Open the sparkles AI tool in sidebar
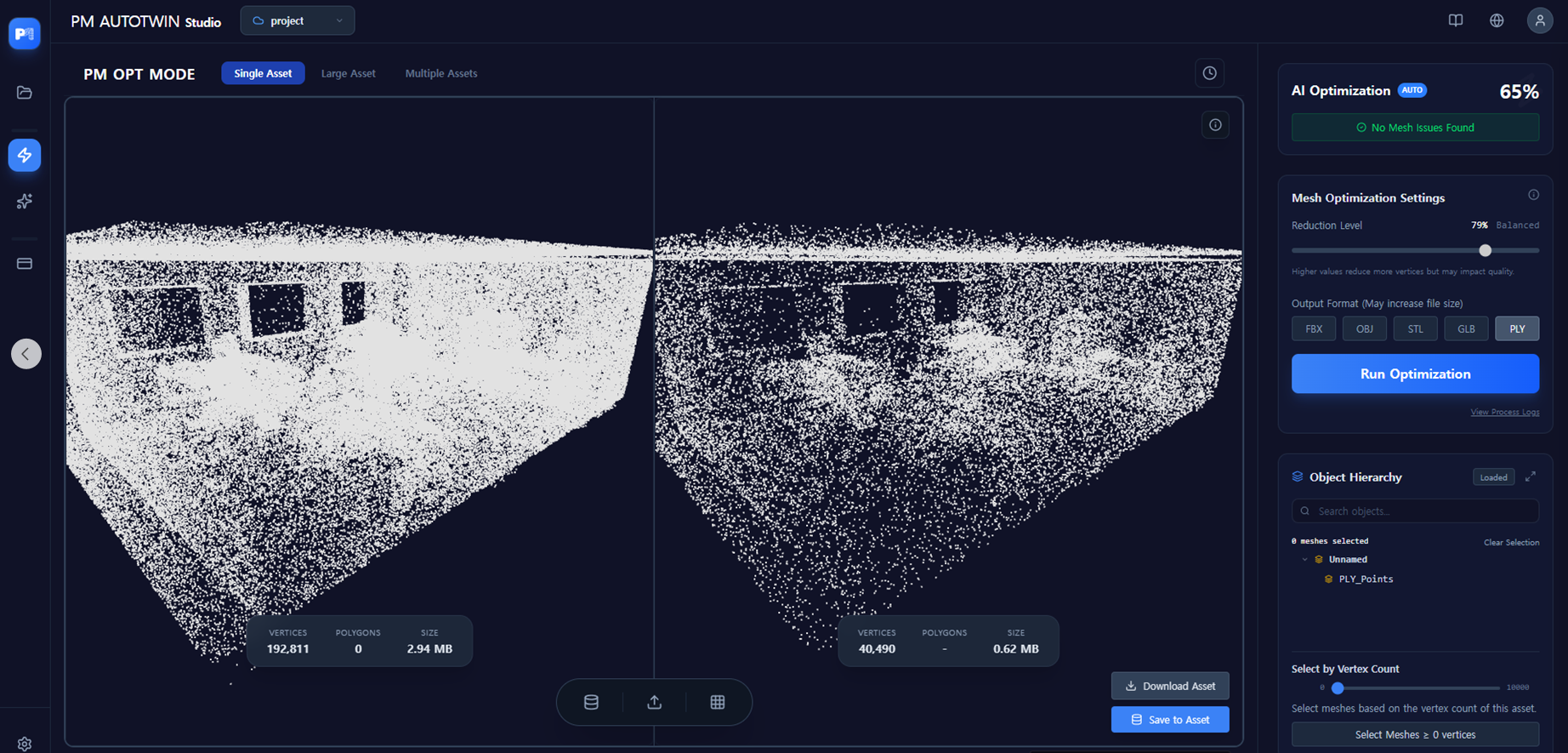 [25, 202]
